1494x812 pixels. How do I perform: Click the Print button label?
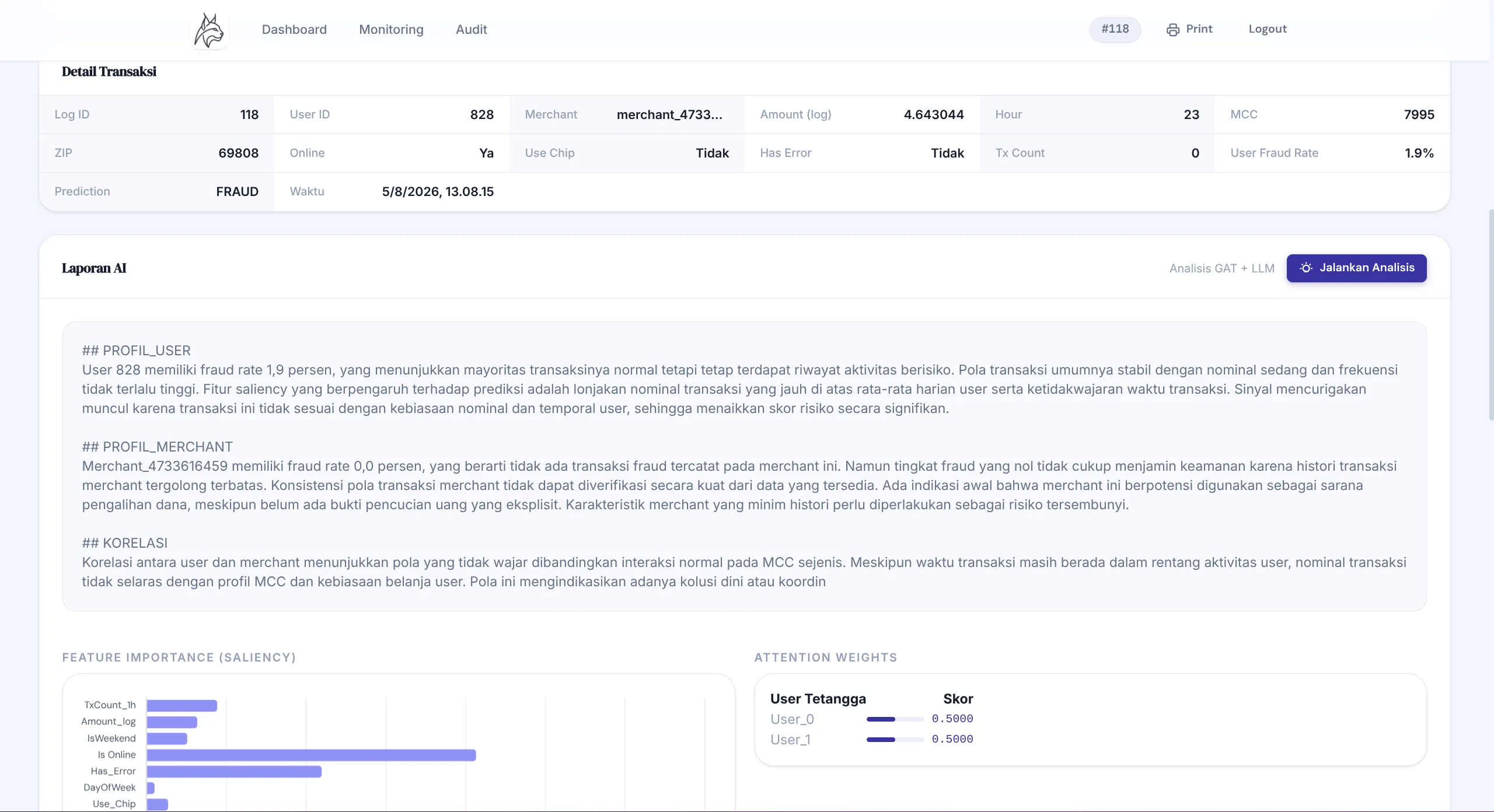pyautogui.click(x=1199, y=29)
